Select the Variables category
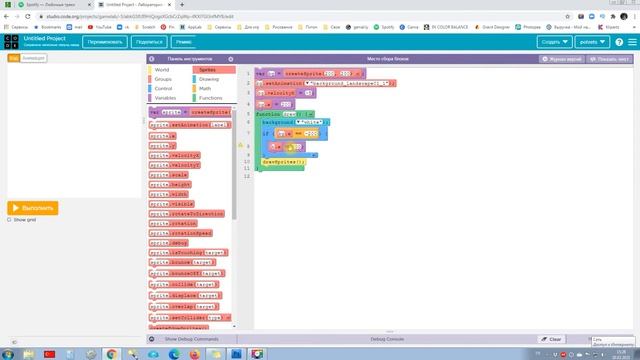 click(165, 98)
